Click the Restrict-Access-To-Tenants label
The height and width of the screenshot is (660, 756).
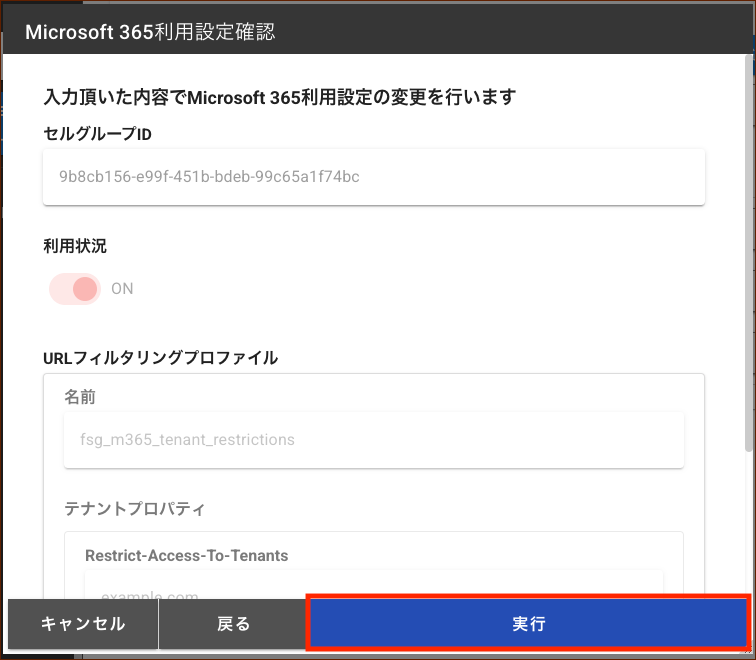coord(187,555)
